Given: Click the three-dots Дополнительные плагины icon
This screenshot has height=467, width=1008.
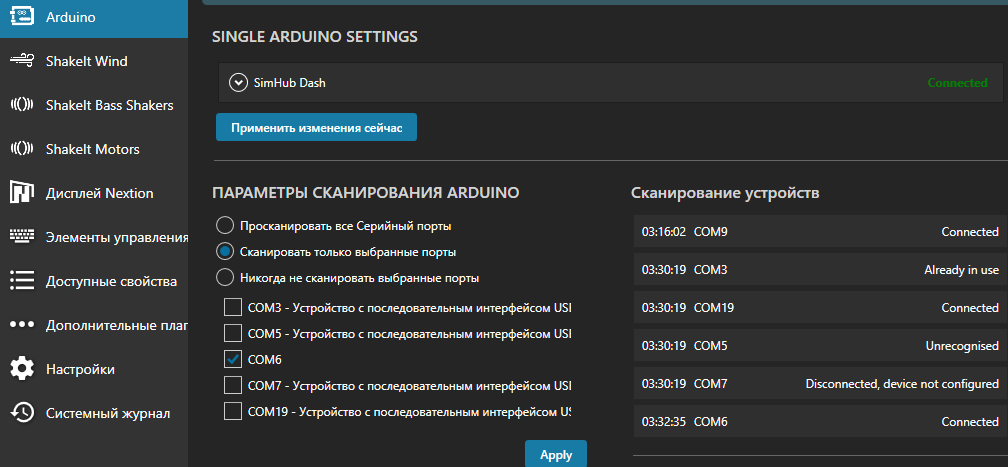Looking at the screenshot, I should point(22,325).
